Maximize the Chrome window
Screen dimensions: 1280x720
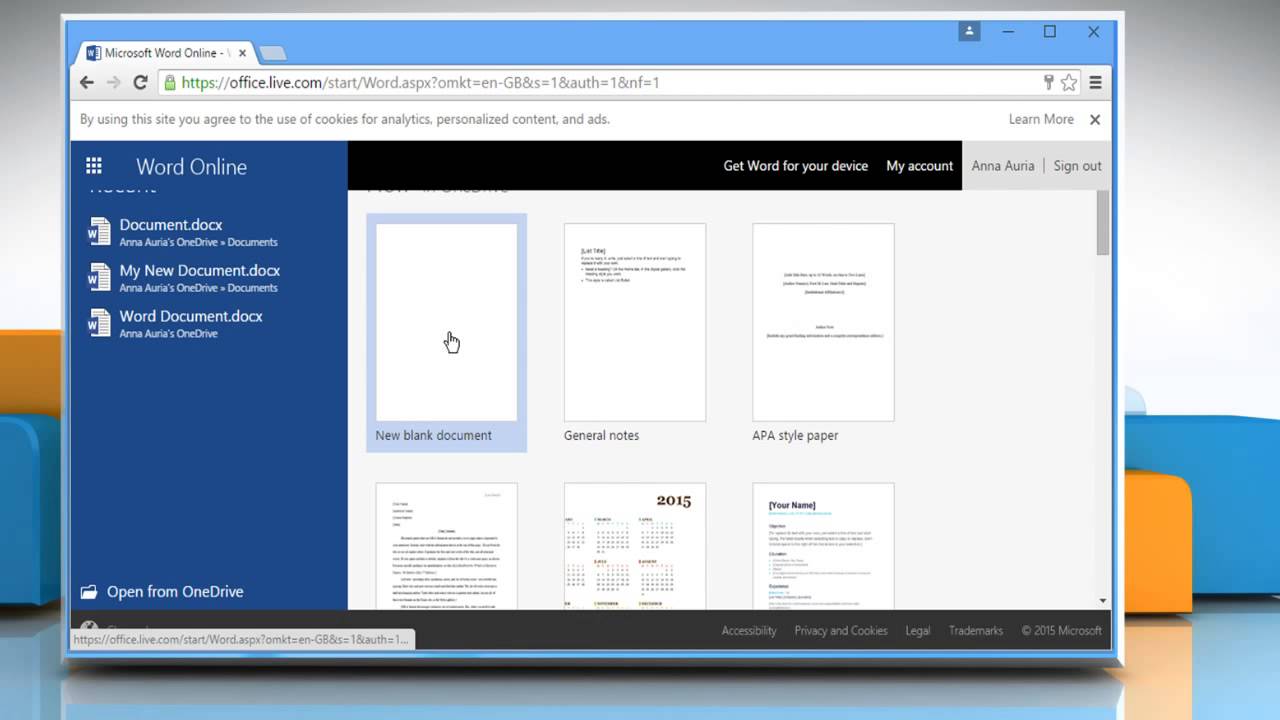[x=1050, y=32]
